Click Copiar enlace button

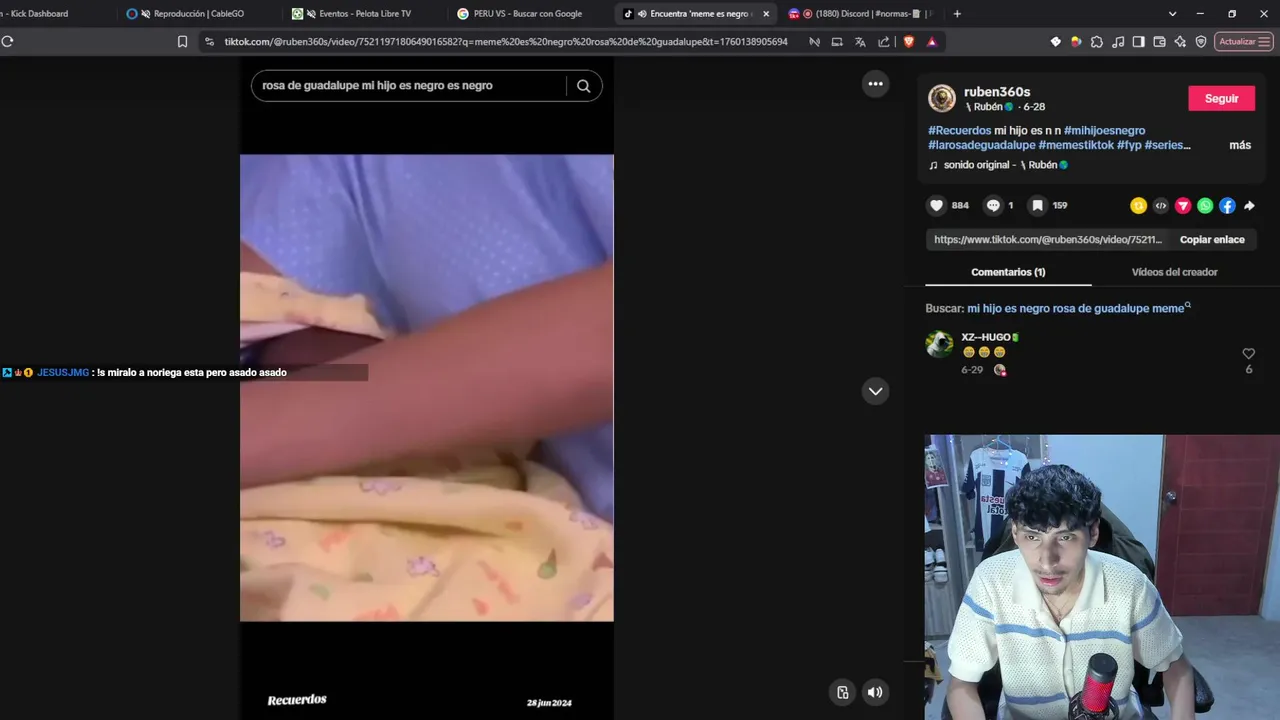tap(1212, 240)
